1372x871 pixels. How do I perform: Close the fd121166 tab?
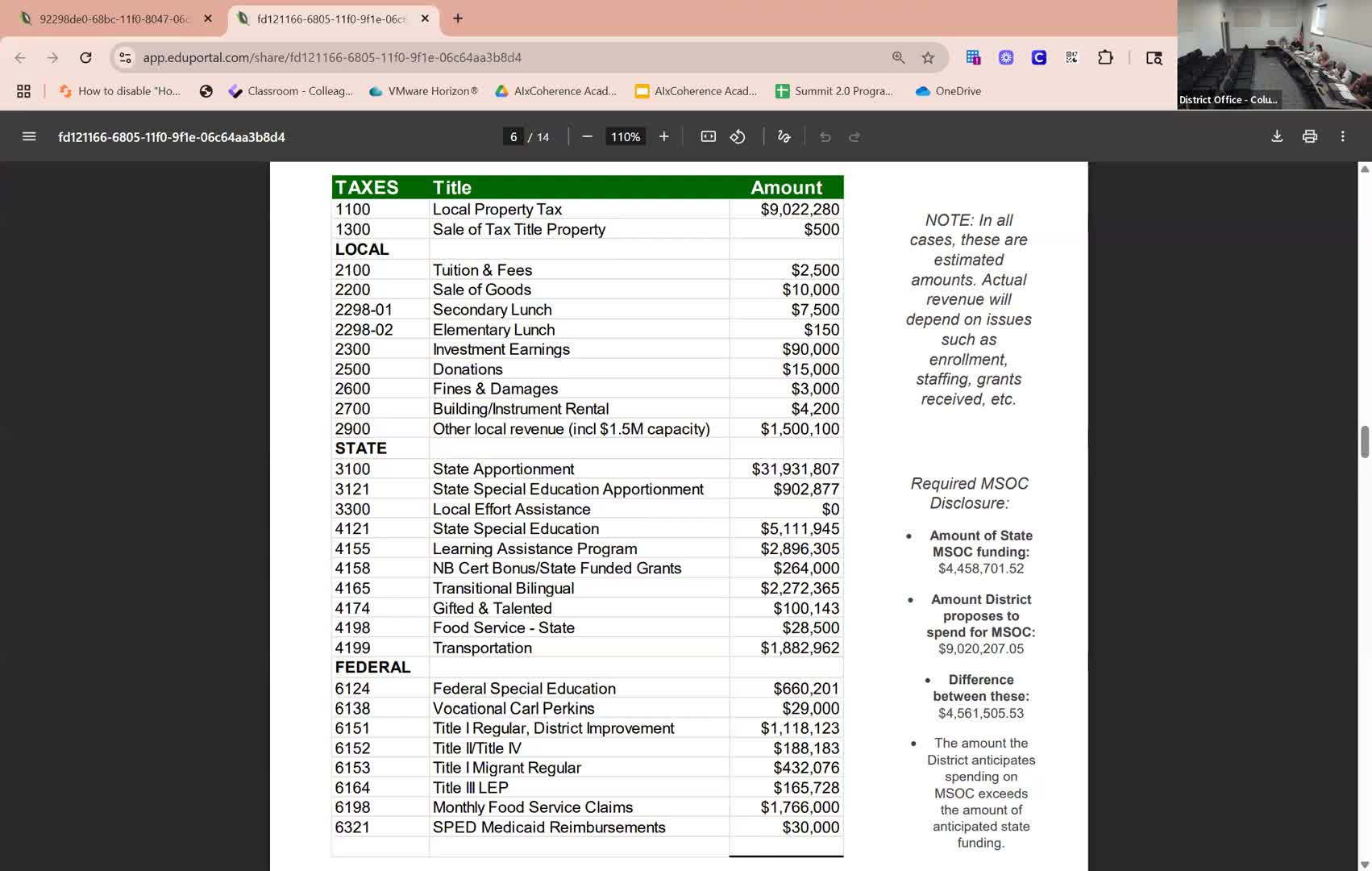(x=425, y=19)
